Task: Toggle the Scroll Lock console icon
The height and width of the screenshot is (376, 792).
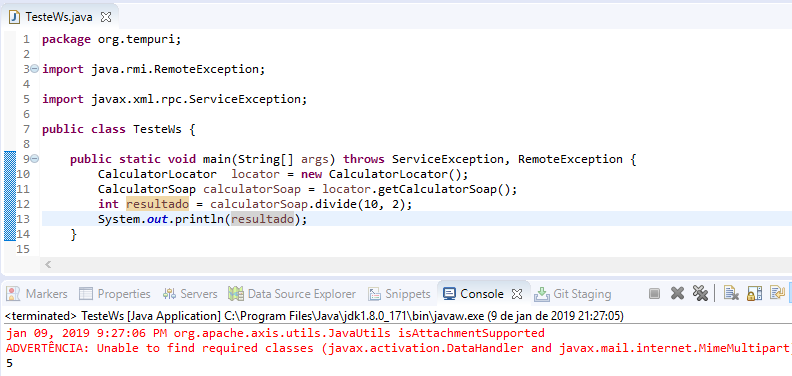Action: click(754, 293)
